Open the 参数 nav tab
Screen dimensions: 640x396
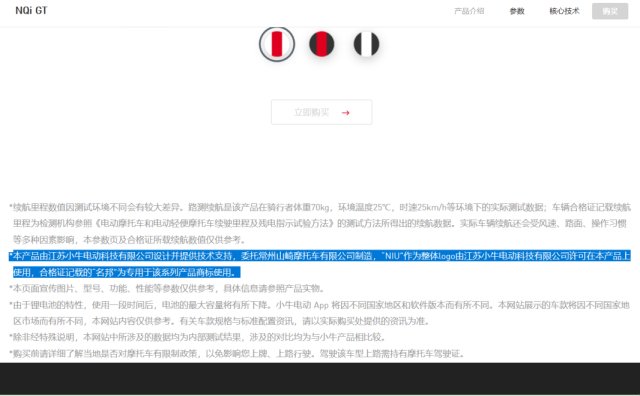click(x=517, y=11)
